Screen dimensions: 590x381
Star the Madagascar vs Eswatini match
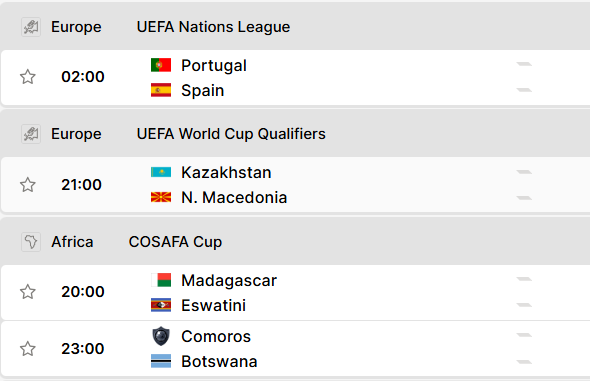28,292
